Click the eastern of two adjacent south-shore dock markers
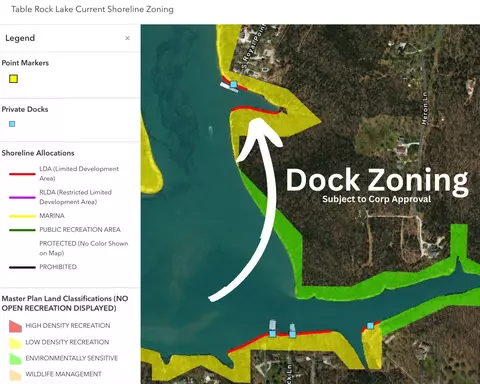 point(293,334)
